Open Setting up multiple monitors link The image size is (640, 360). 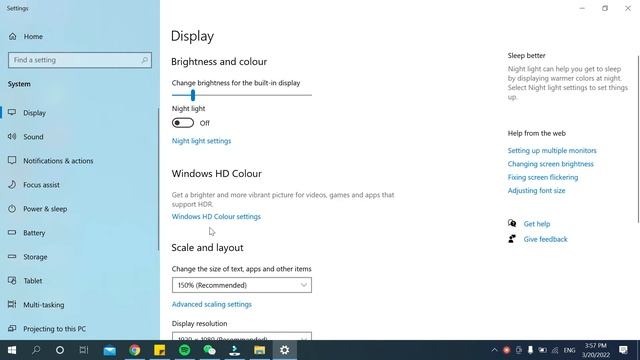coord(552,151)
